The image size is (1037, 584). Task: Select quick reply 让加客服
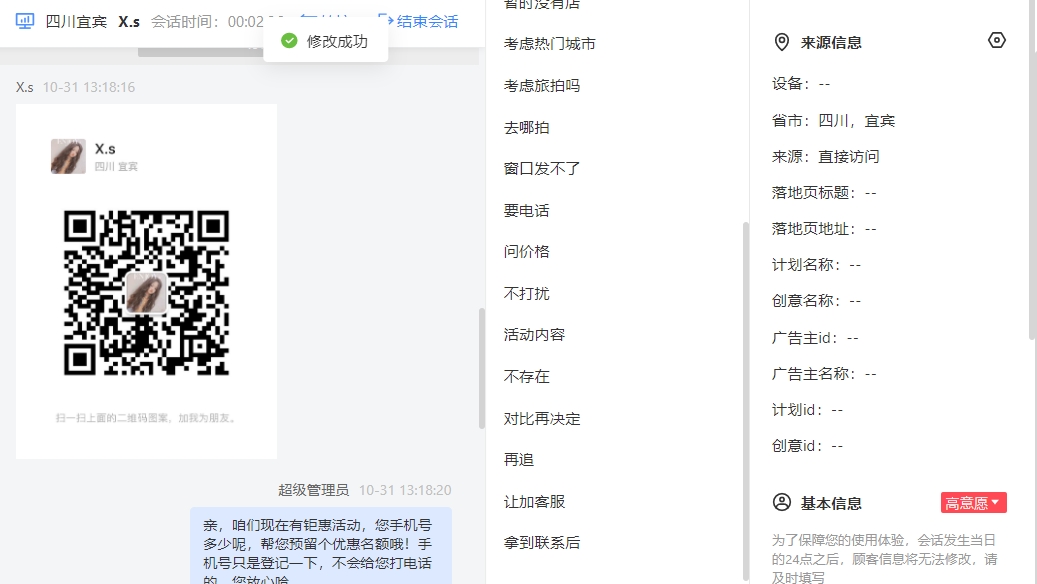click(534, 501)
